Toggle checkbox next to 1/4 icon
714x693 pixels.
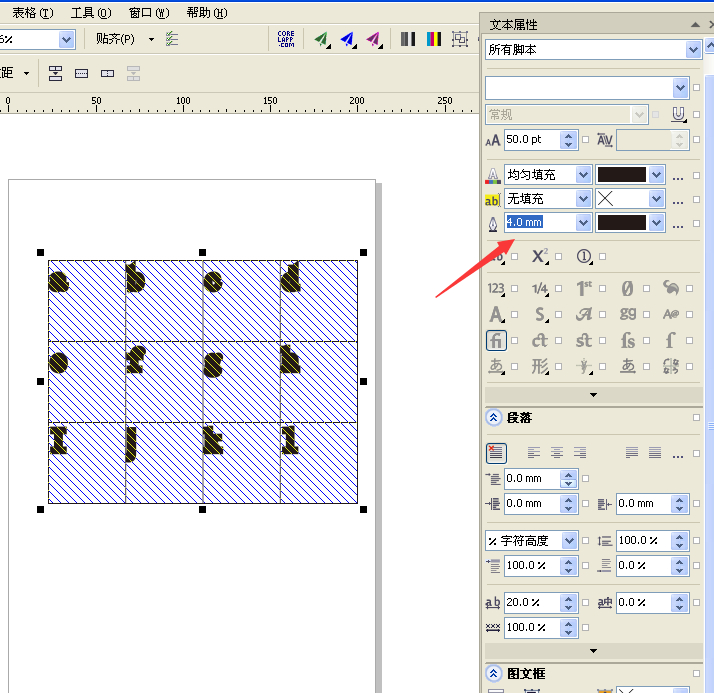(x=559, y=288)
